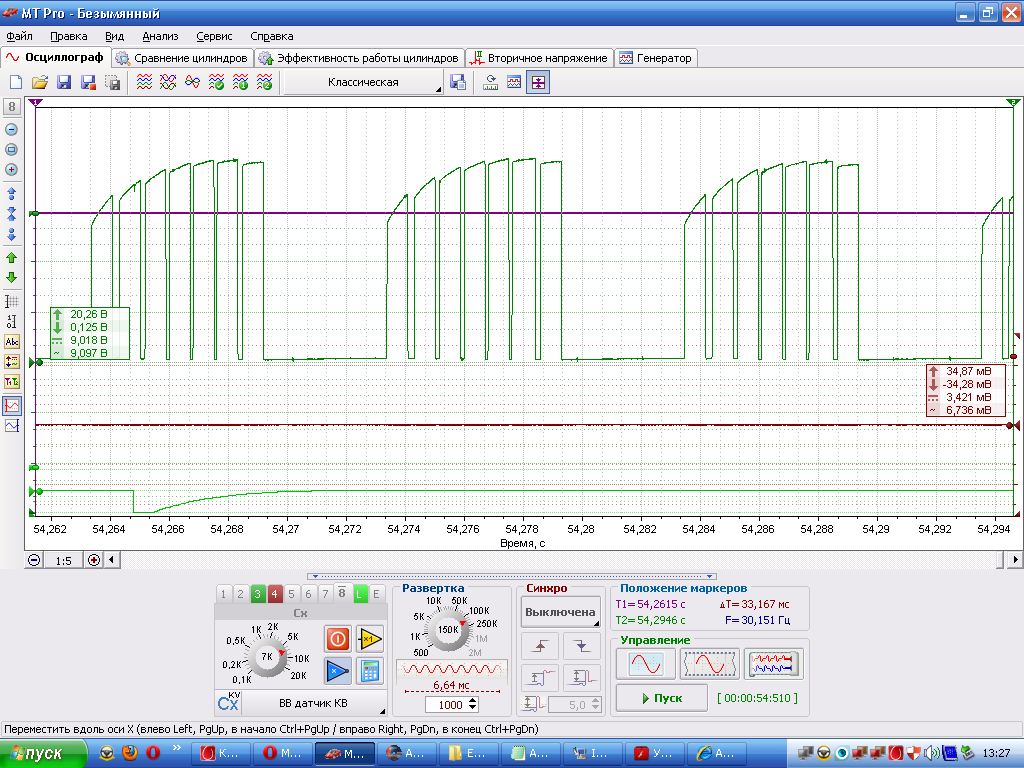Screen dimensions: 1024x768
Task: Click the calculator icon in channel panel
Action: click(x=370, y=671)
